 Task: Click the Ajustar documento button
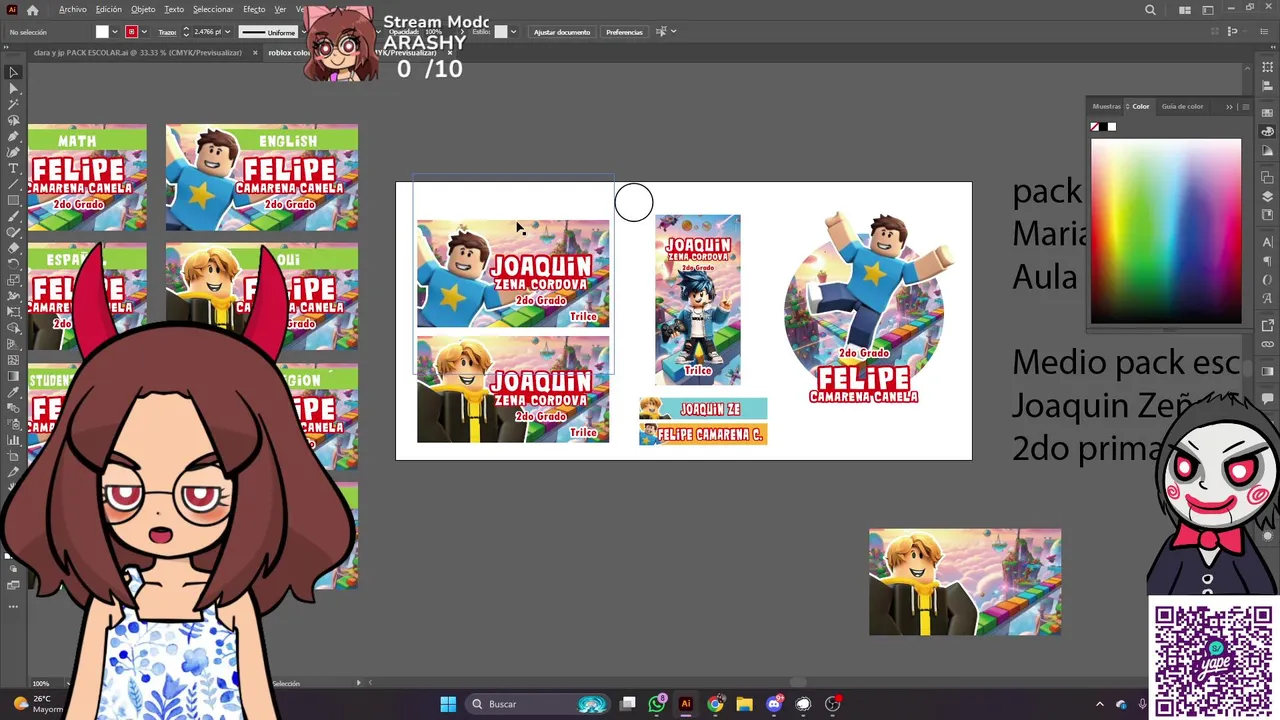562,32
